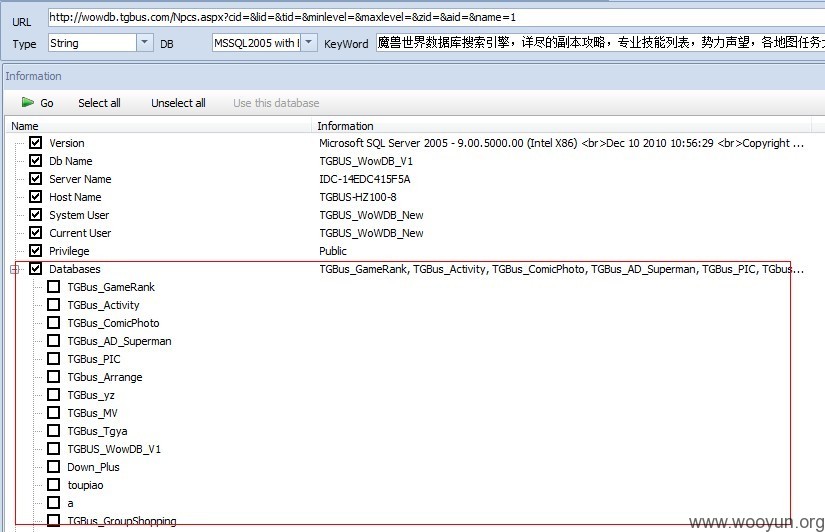Click Use this database button
This screenshot has height=532, width=825.
[x=276, y=103]
